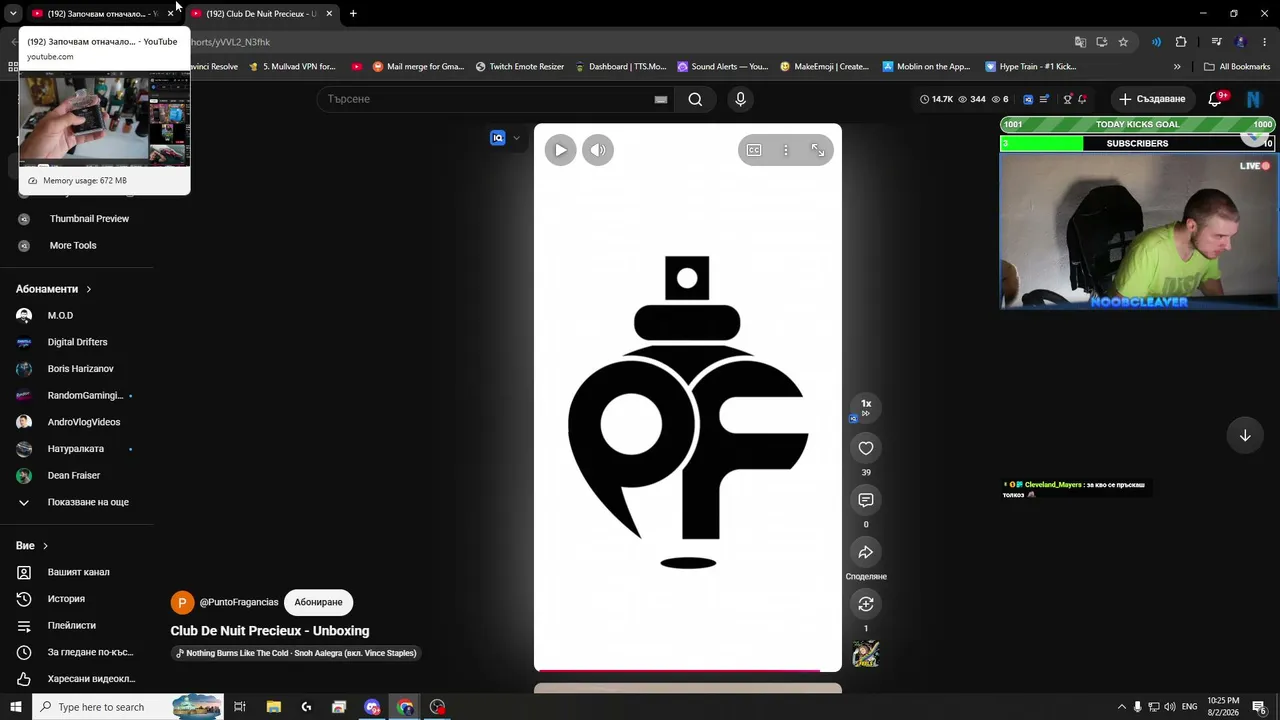Open Вашият канал page
1280x720 pixels.
coord(77,572)
